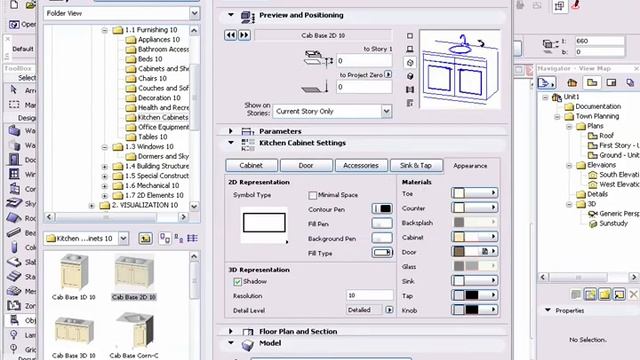Expand 1.4 Building Structure folder
The height and width of the screenshot is (360, 640).
104,166
